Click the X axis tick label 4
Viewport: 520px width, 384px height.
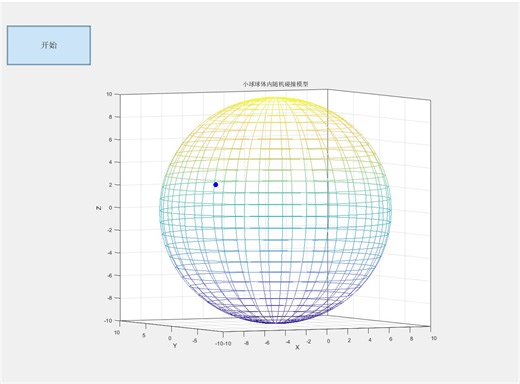370,340
